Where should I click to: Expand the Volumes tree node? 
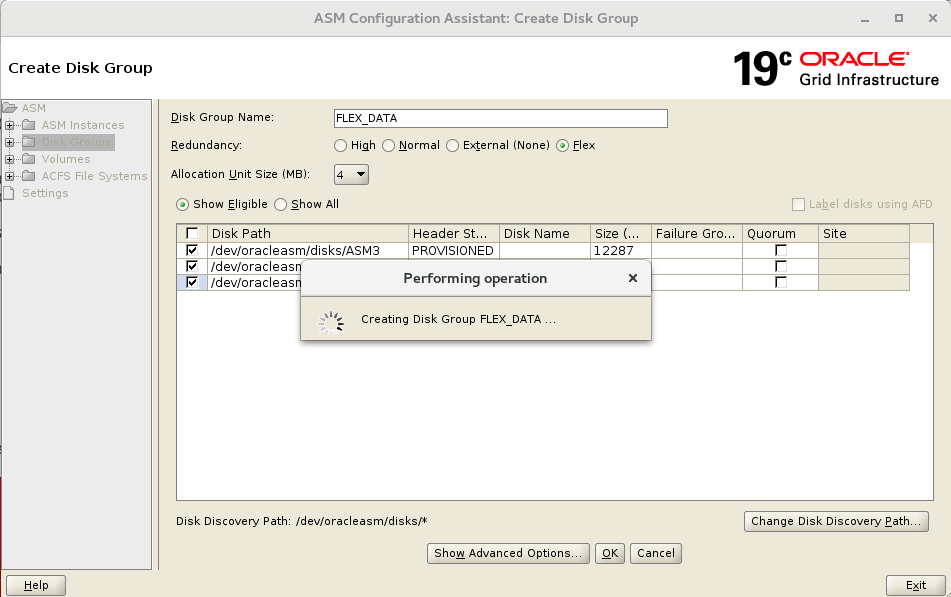click(x=9, y=160)
